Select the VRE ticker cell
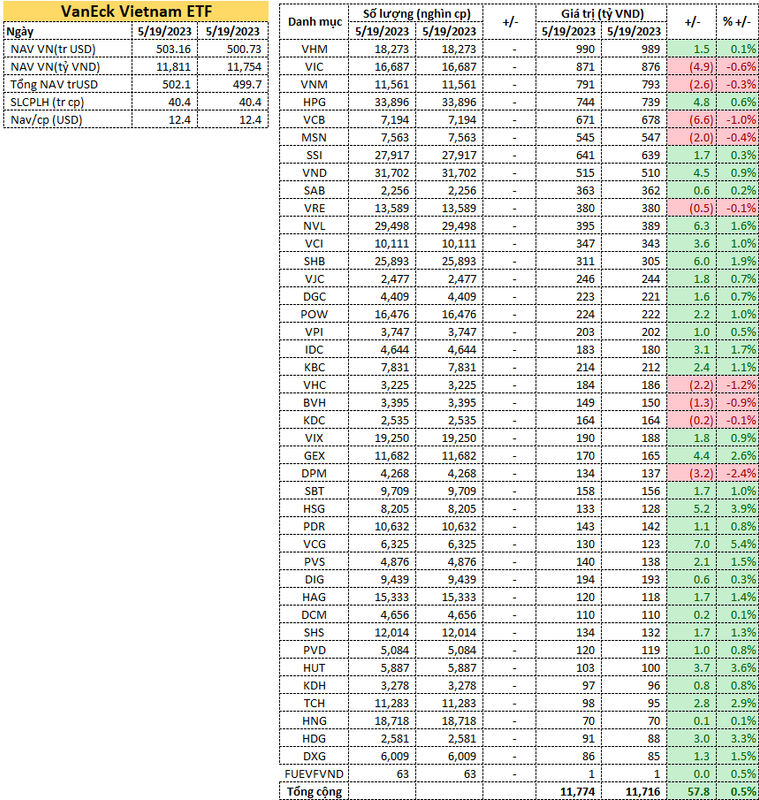 (x=314, y=208)
